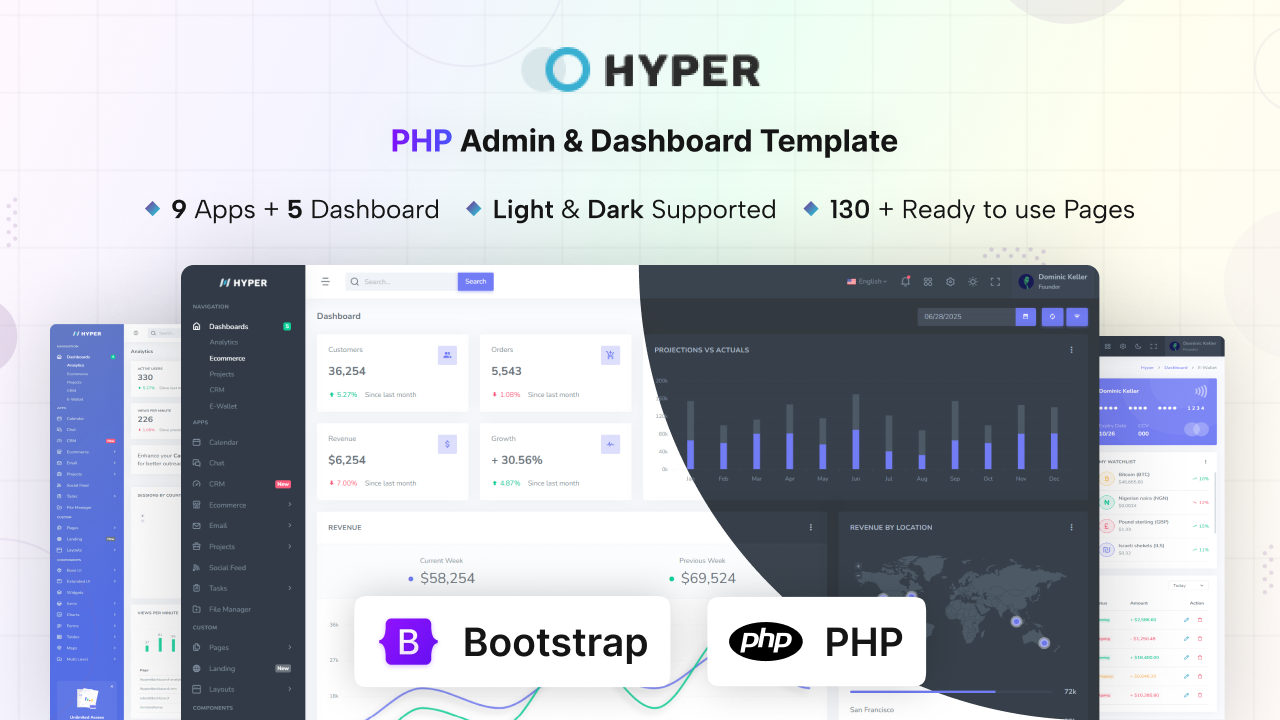Click the Search input field
Screen dimensions: 1280x720
pos(402,282)
